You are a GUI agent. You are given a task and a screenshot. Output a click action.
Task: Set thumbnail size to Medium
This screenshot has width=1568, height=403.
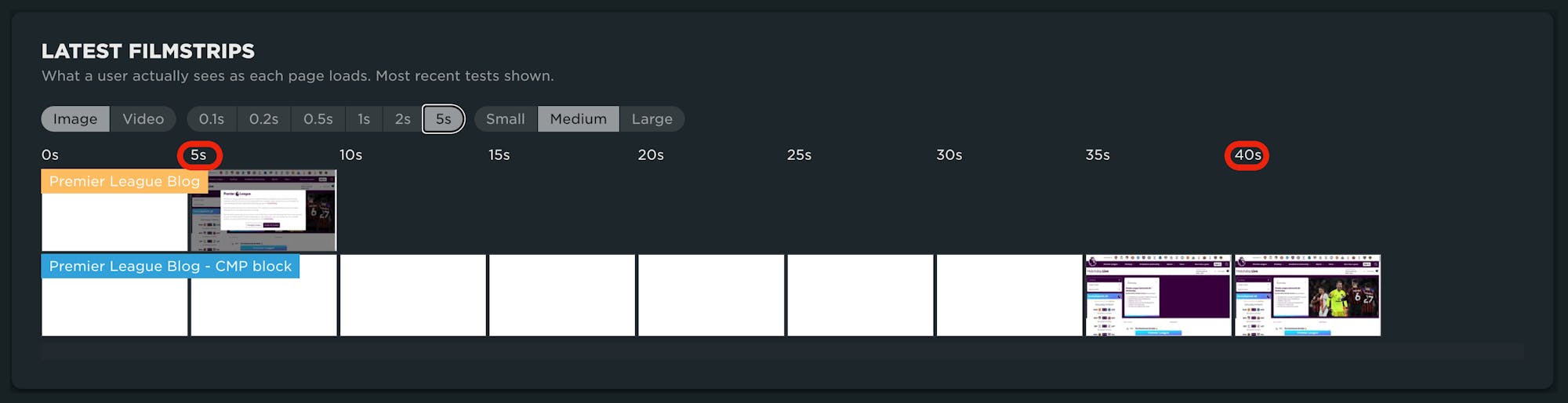[x=579, y=119]
